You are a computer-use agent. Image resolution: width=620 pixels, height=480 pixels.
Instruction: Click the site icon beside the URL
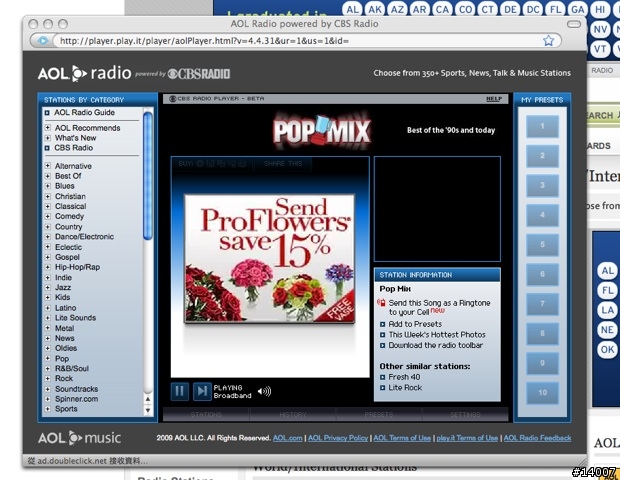[x=42, y=40]
